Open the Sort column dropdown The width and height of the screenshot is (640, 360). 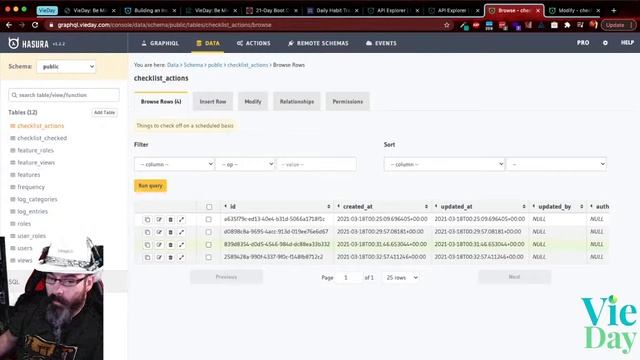[444, 164]
